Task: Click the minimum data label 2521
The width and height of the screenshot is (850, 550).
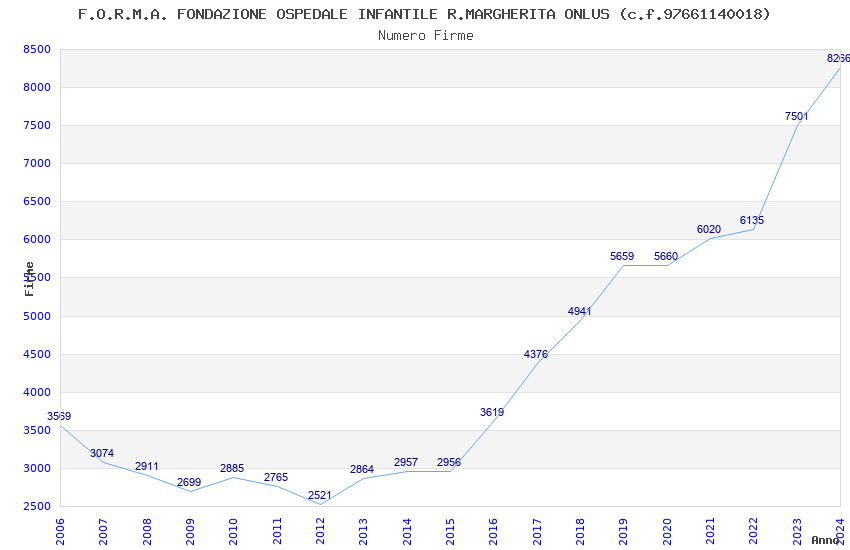Action: coord(320,495)
